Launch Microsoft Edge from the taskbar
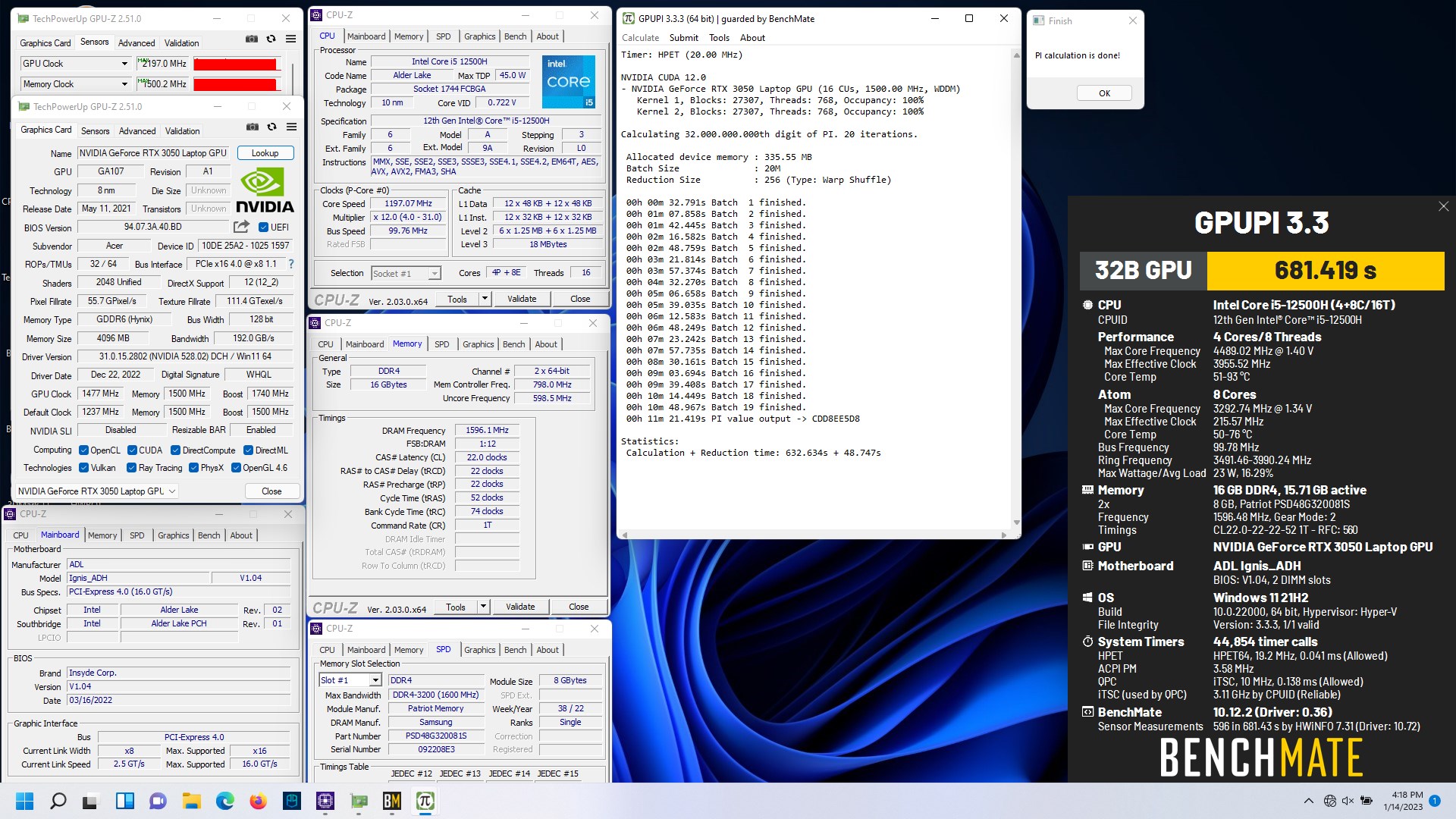This screenshot has width=1456, height=819. (224, 801)
